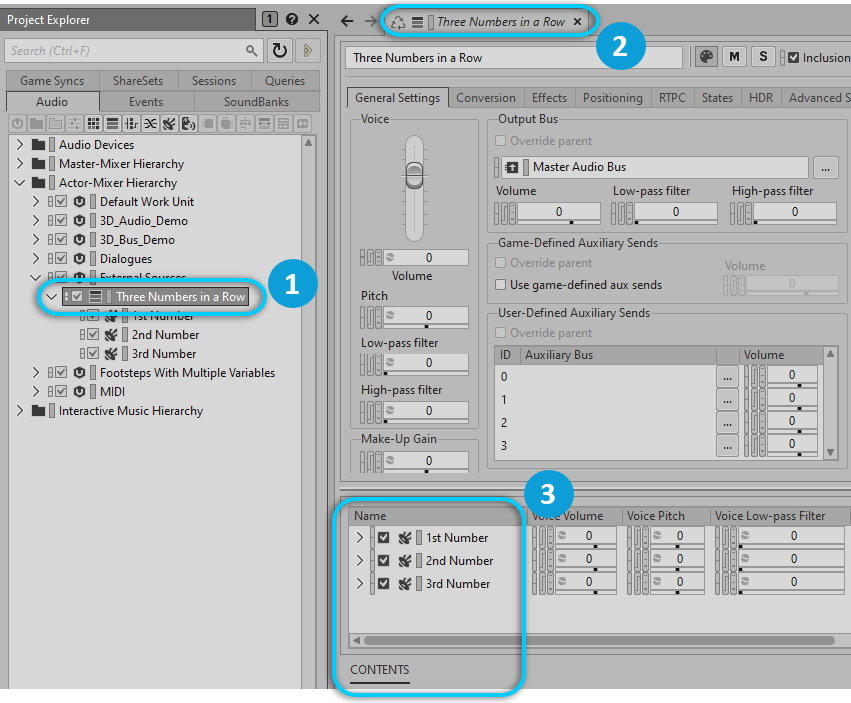Click the 1st Number sound icon in Contents list
Image resolution: width=851 pixels, height=703 pixels.
coord(405,538)
